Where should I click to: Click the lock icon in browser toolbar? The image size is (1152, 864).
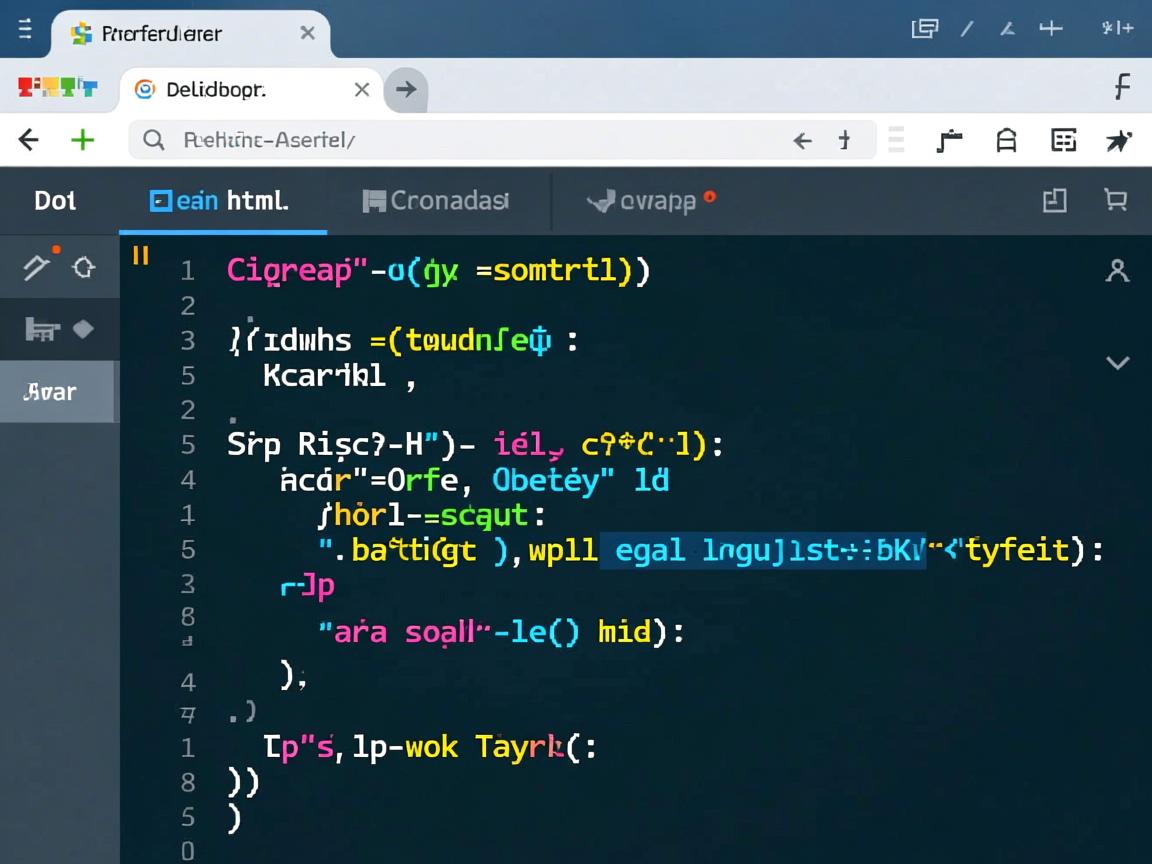point(1006,141)
